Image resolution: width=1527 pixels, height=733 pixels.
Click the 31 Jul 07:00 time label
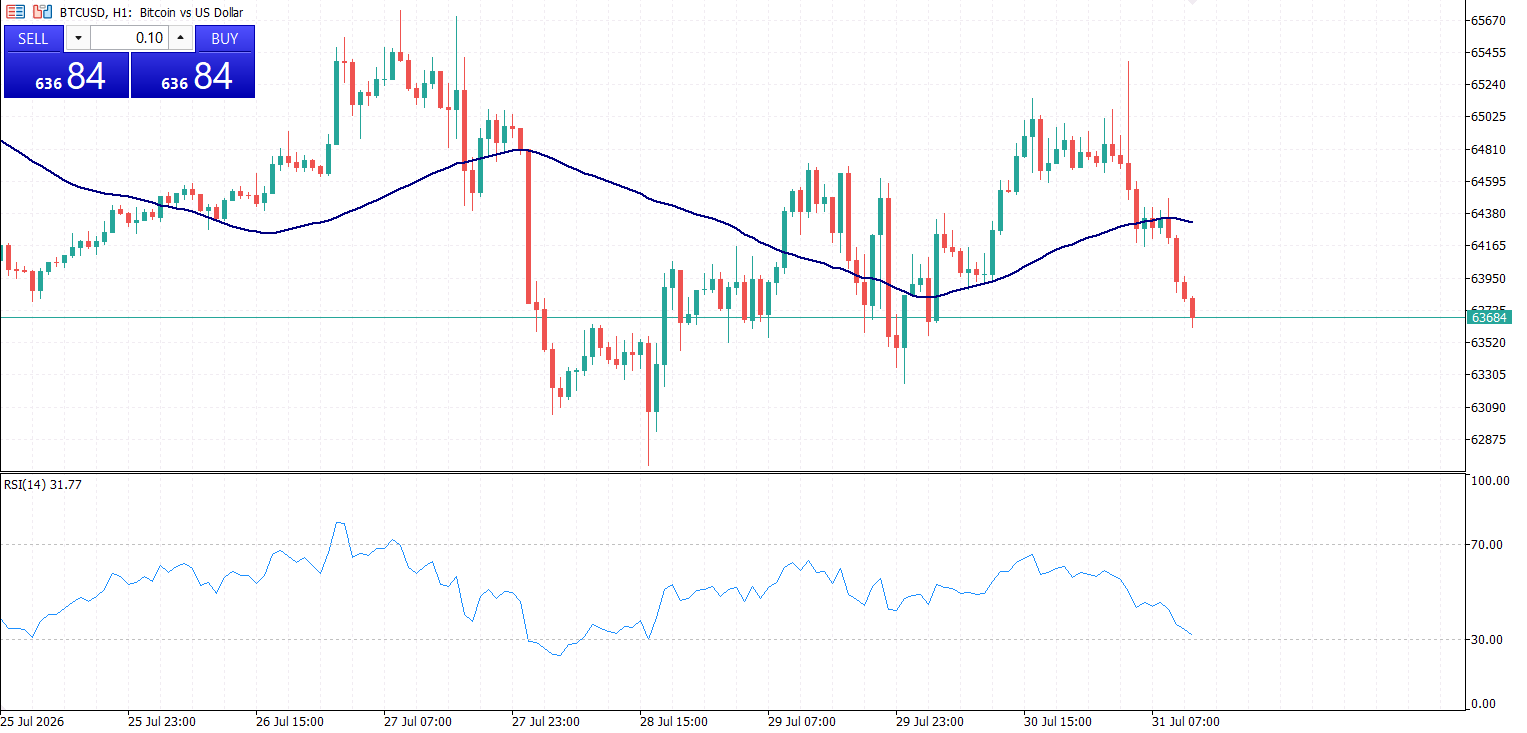(1185, 721)
